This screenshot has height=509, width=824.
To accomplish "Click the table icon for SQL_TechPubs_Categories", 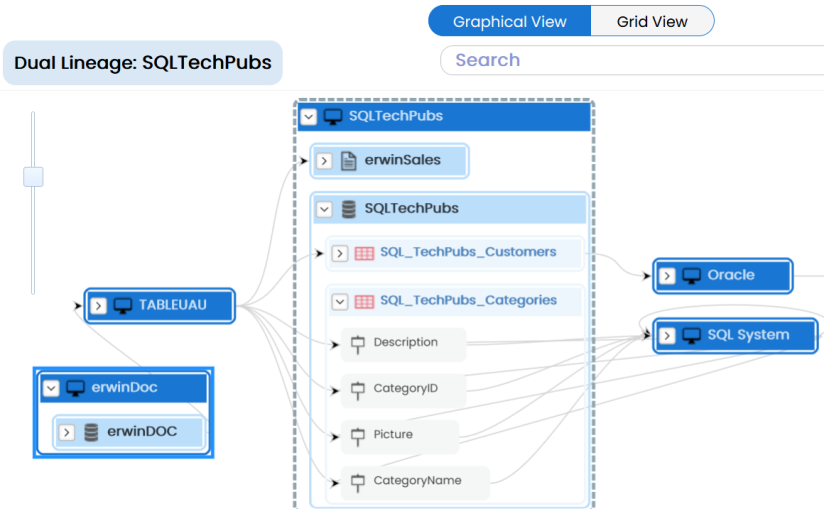I will point(364,302).
